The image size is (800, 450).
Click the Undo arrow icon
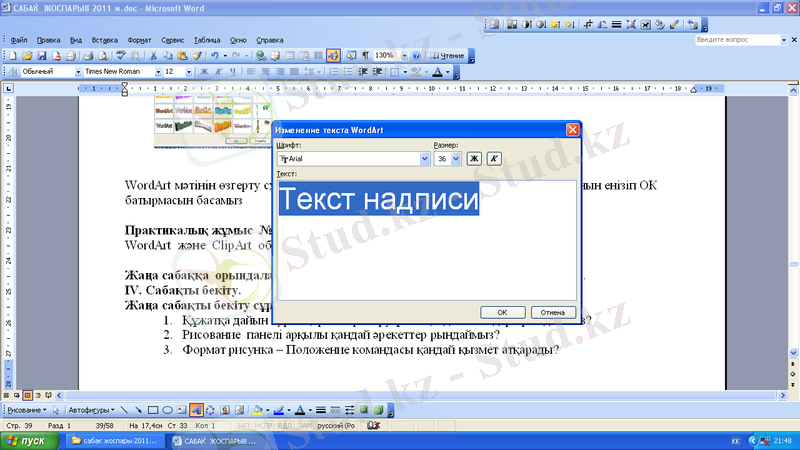(214, 55)
